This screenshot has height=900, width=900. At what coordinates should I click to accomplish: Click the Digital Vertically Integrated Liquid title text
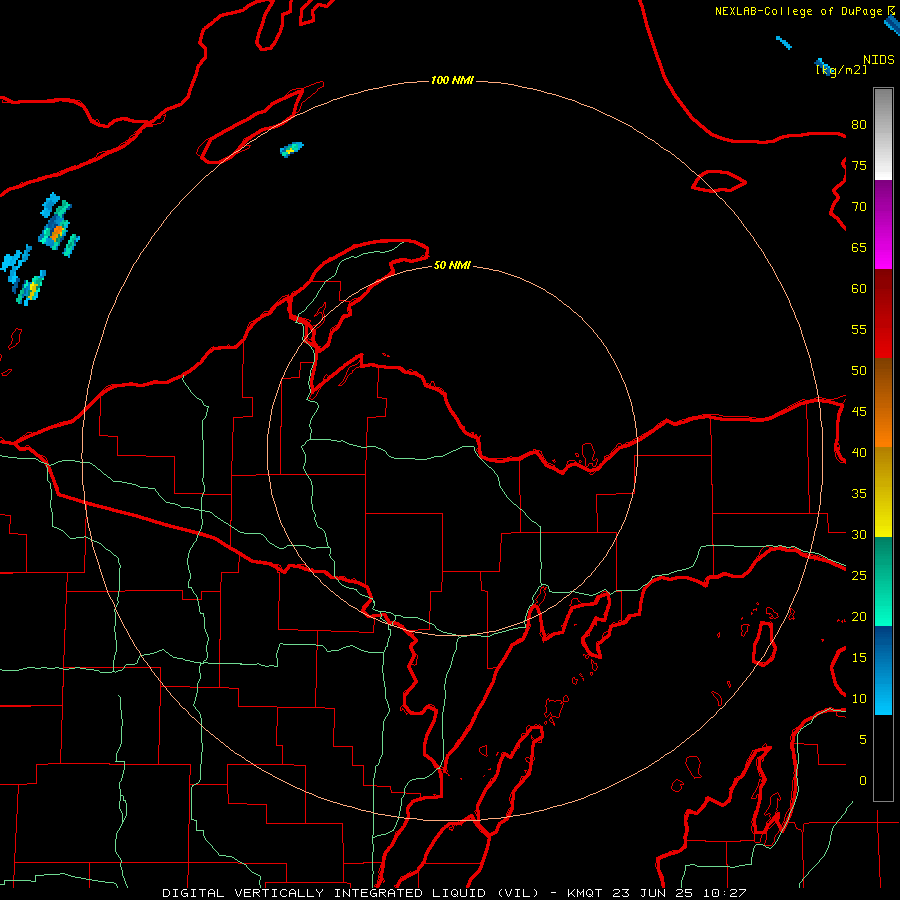coord(351,893)
